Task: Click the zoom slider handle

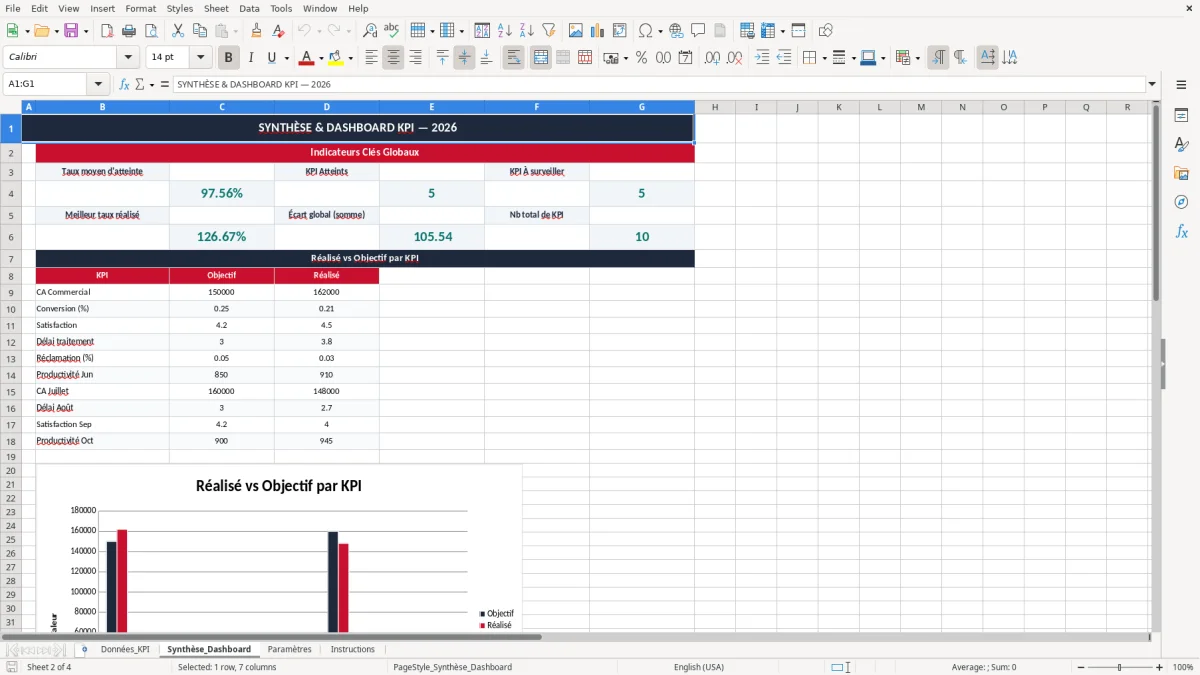Action: [x=1120, y=667]
